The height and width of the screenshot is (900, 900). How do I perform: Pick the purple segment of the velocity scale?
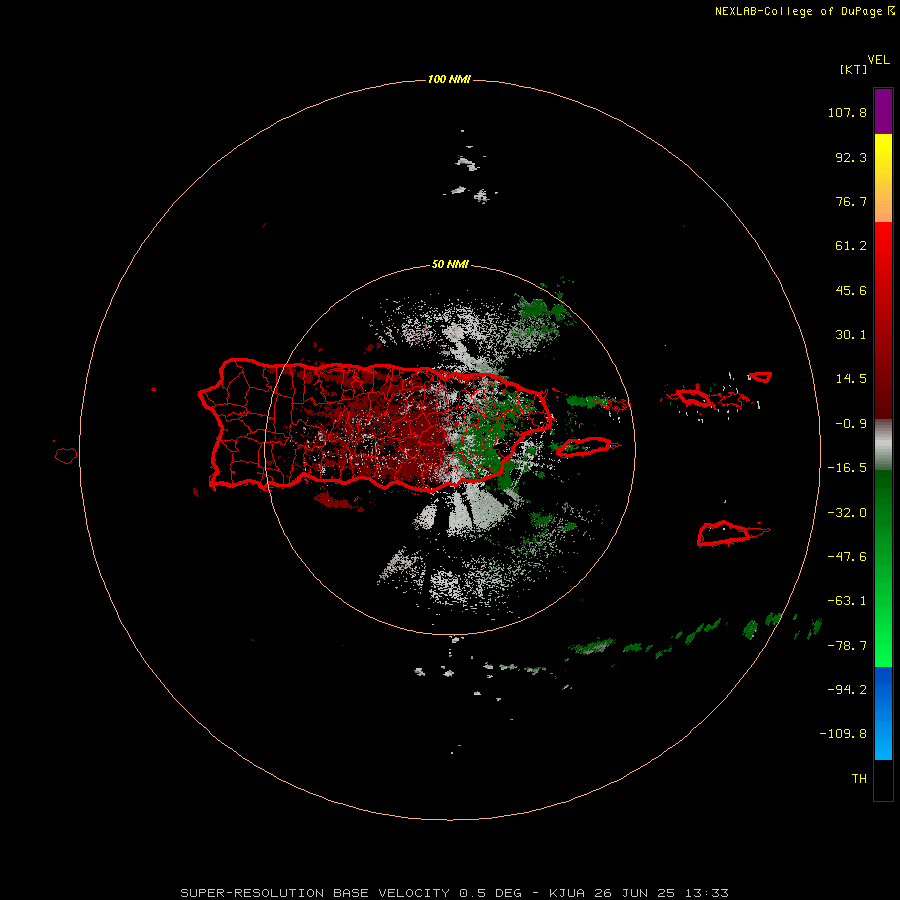tap(883, 111)
